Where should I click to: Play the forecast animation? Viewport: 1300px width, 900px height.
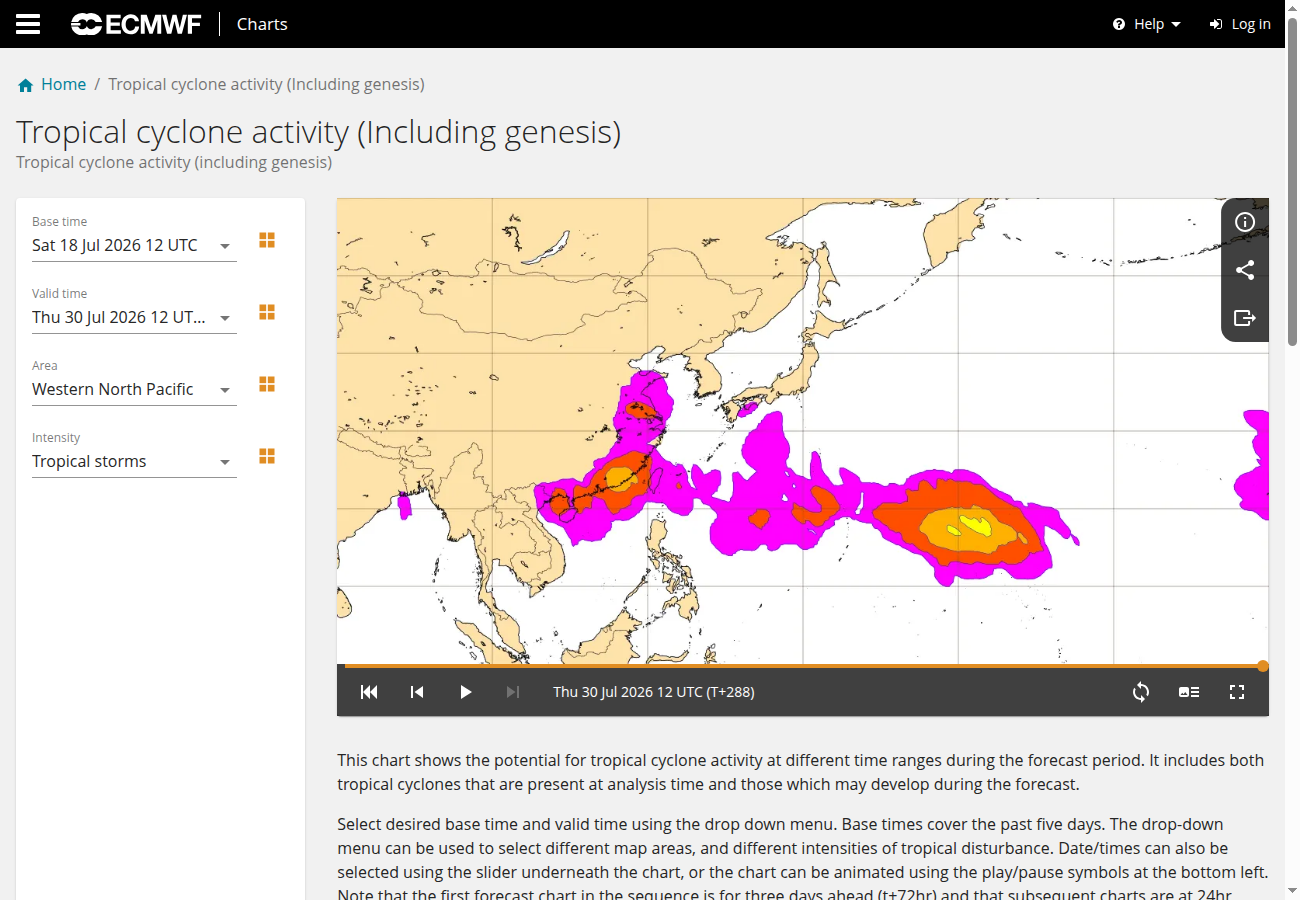465,692
